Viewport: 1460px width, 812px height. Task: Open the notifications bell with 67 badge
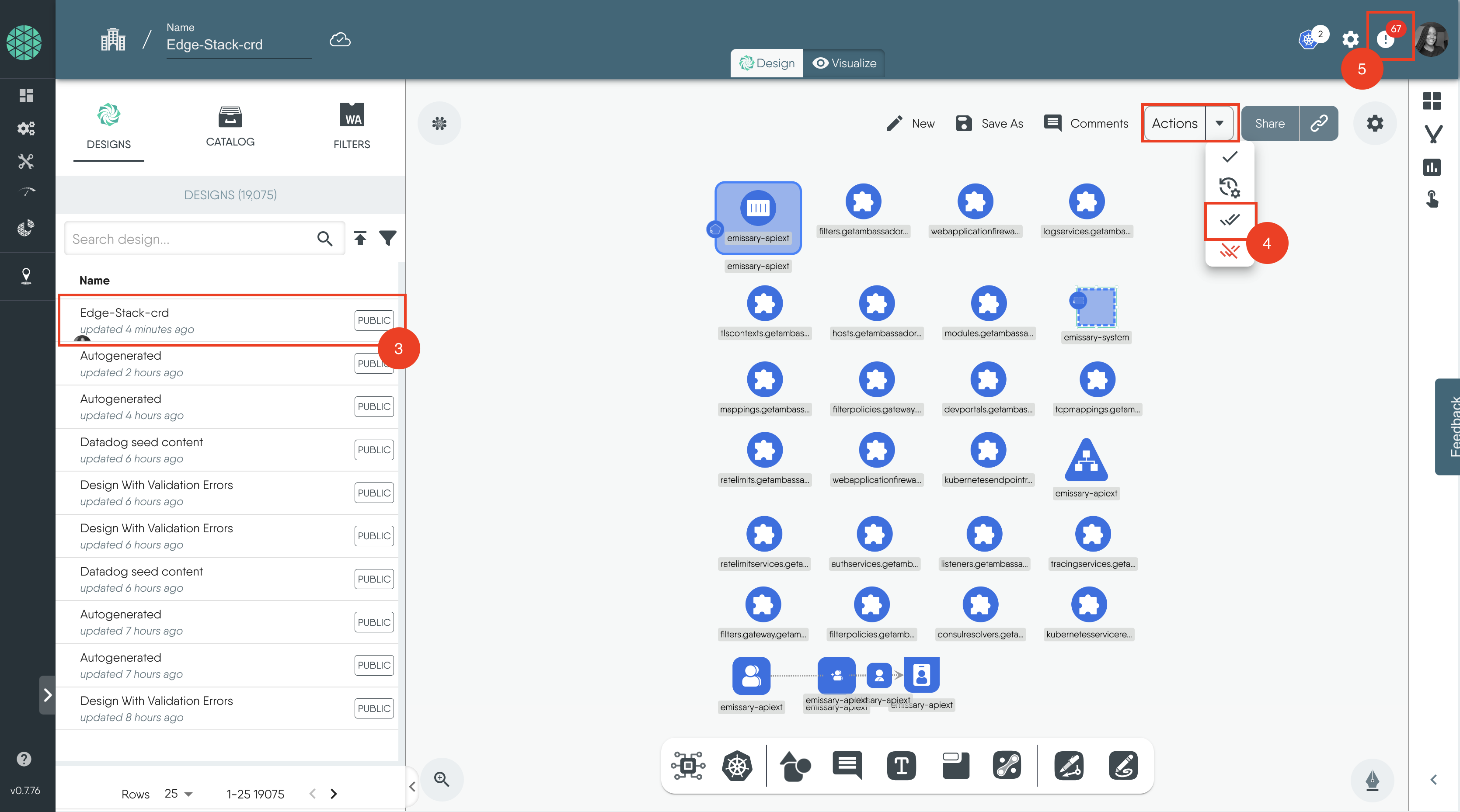pos(1386,39)
